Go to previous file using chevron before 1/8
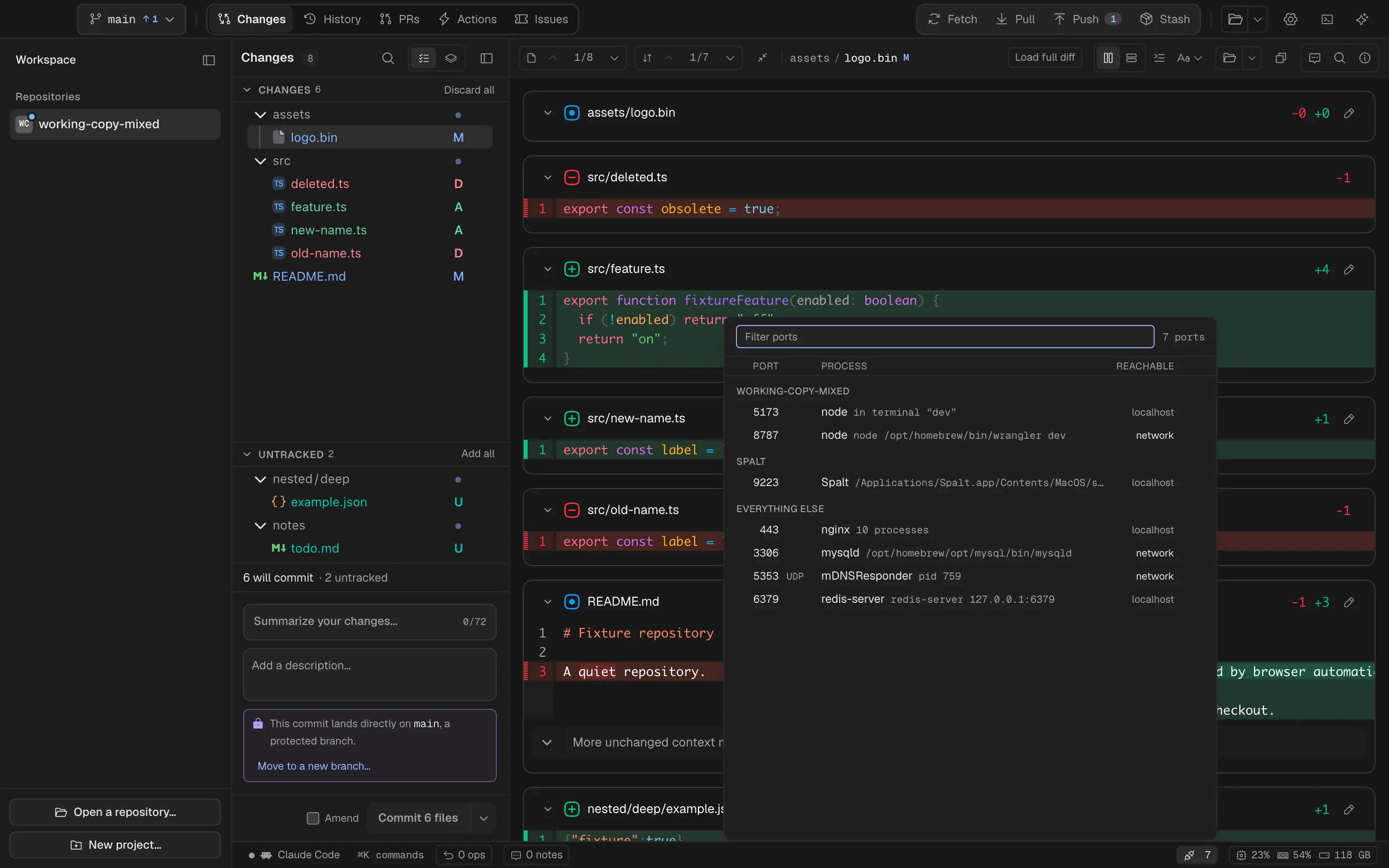The width and height of the screenshot is (1389, 868). [x=553, y=58]
